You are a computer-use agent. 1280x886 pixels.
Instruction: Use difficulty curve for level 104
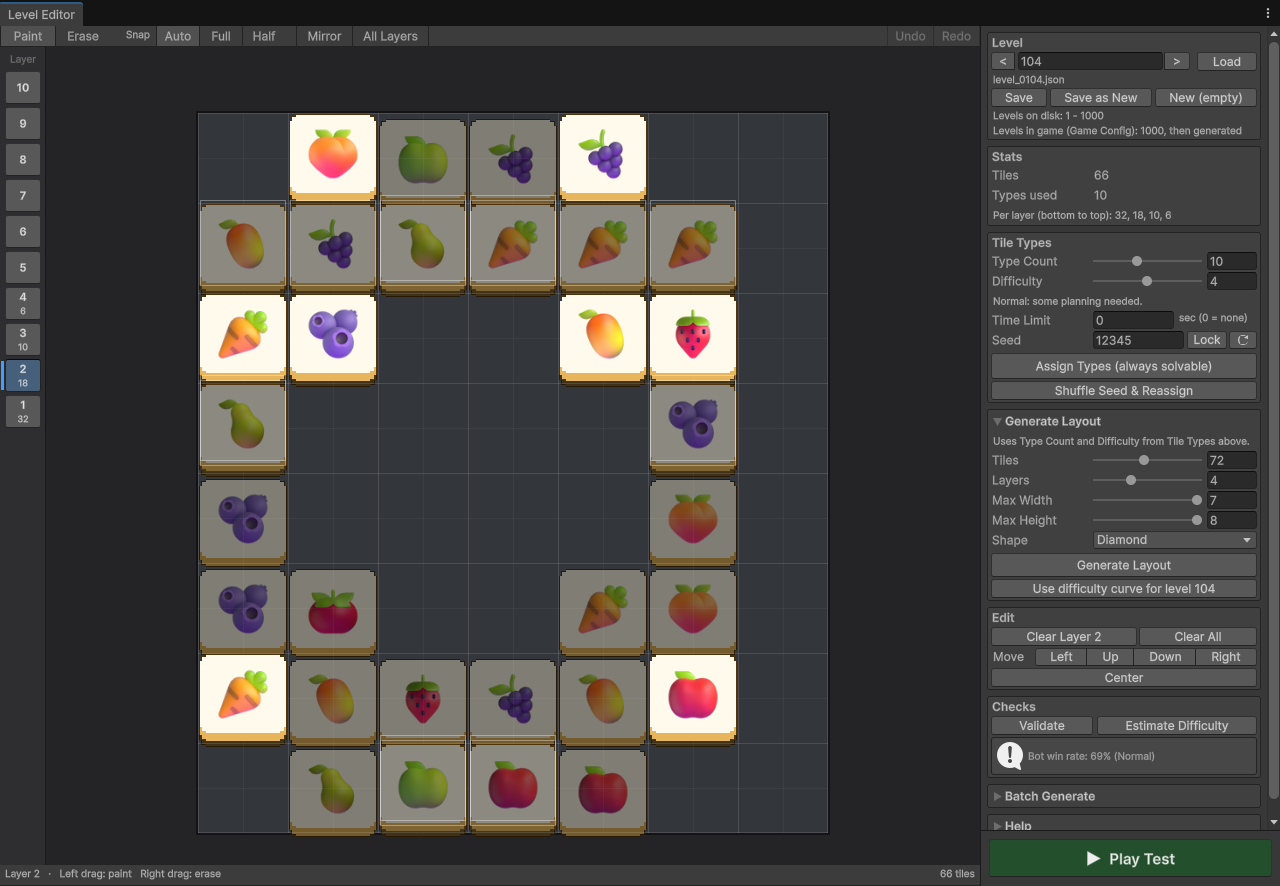click(1124, 589)
